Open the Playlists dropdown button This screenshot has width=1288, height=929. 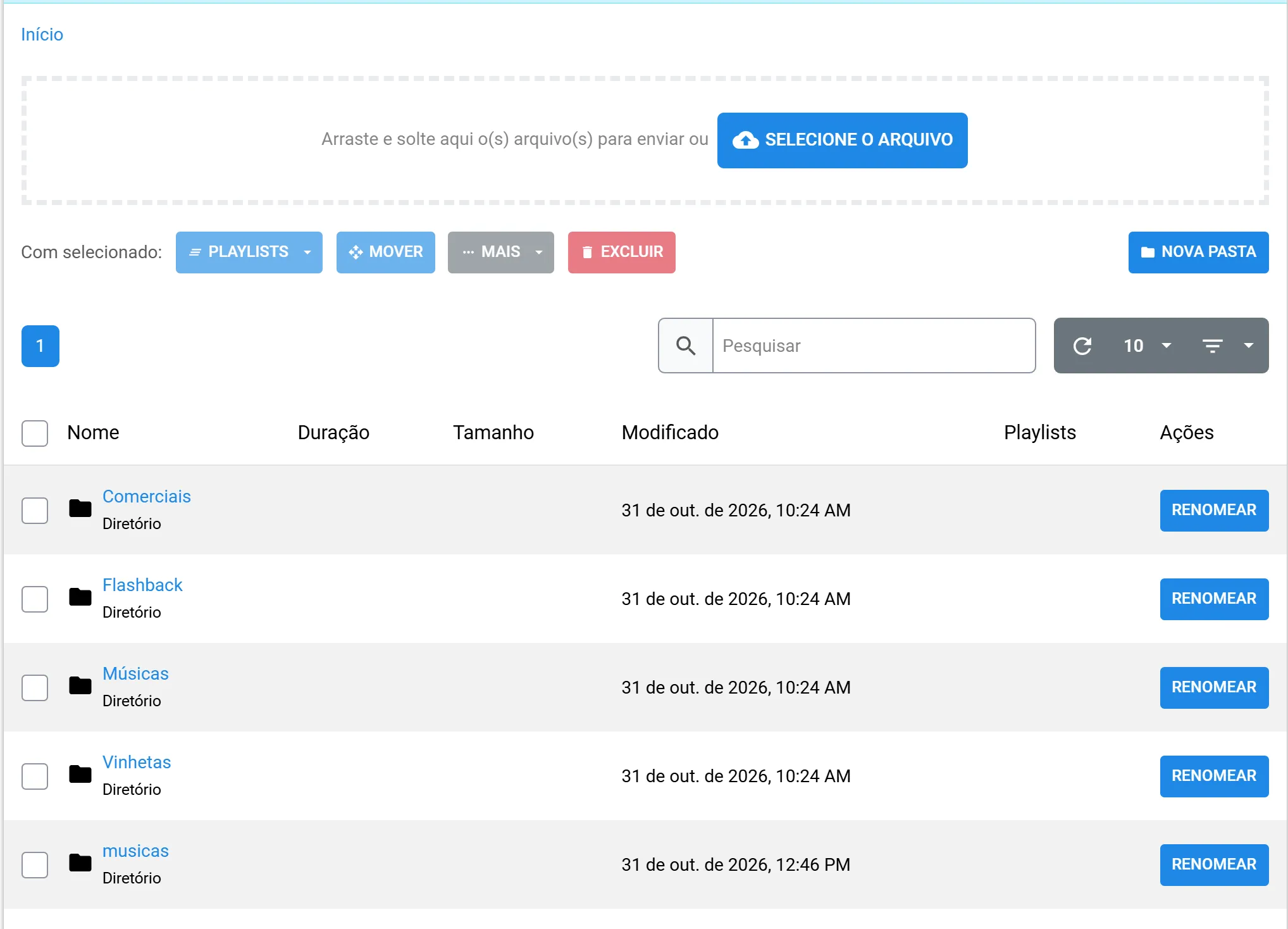[x=249, y=253]
